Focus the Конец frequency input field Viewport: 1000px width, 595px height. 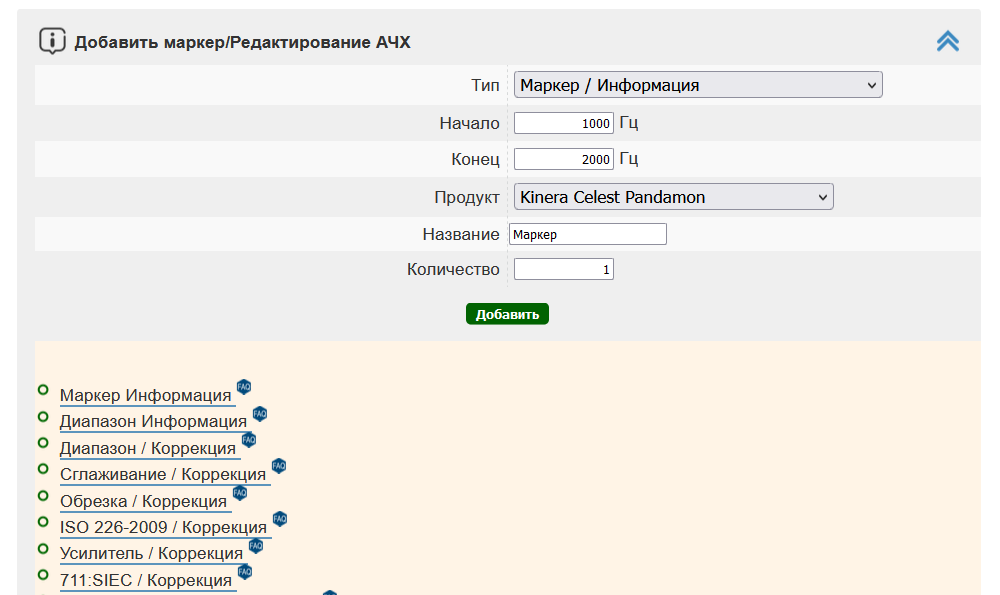coord(563,160)
